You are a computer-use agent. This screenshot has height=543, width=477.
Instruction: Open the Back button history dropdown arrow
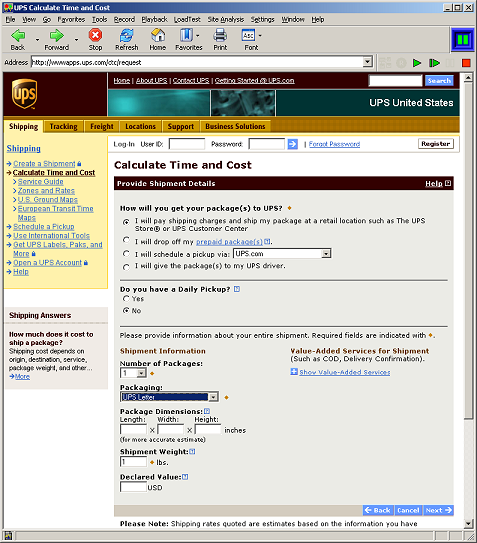point(37,39)
